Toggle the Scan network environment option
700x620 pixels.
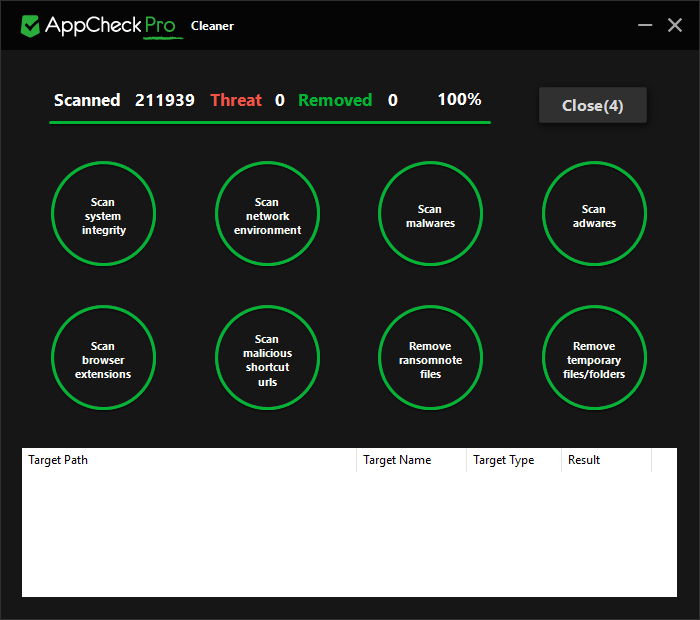[x=267, y=215]
